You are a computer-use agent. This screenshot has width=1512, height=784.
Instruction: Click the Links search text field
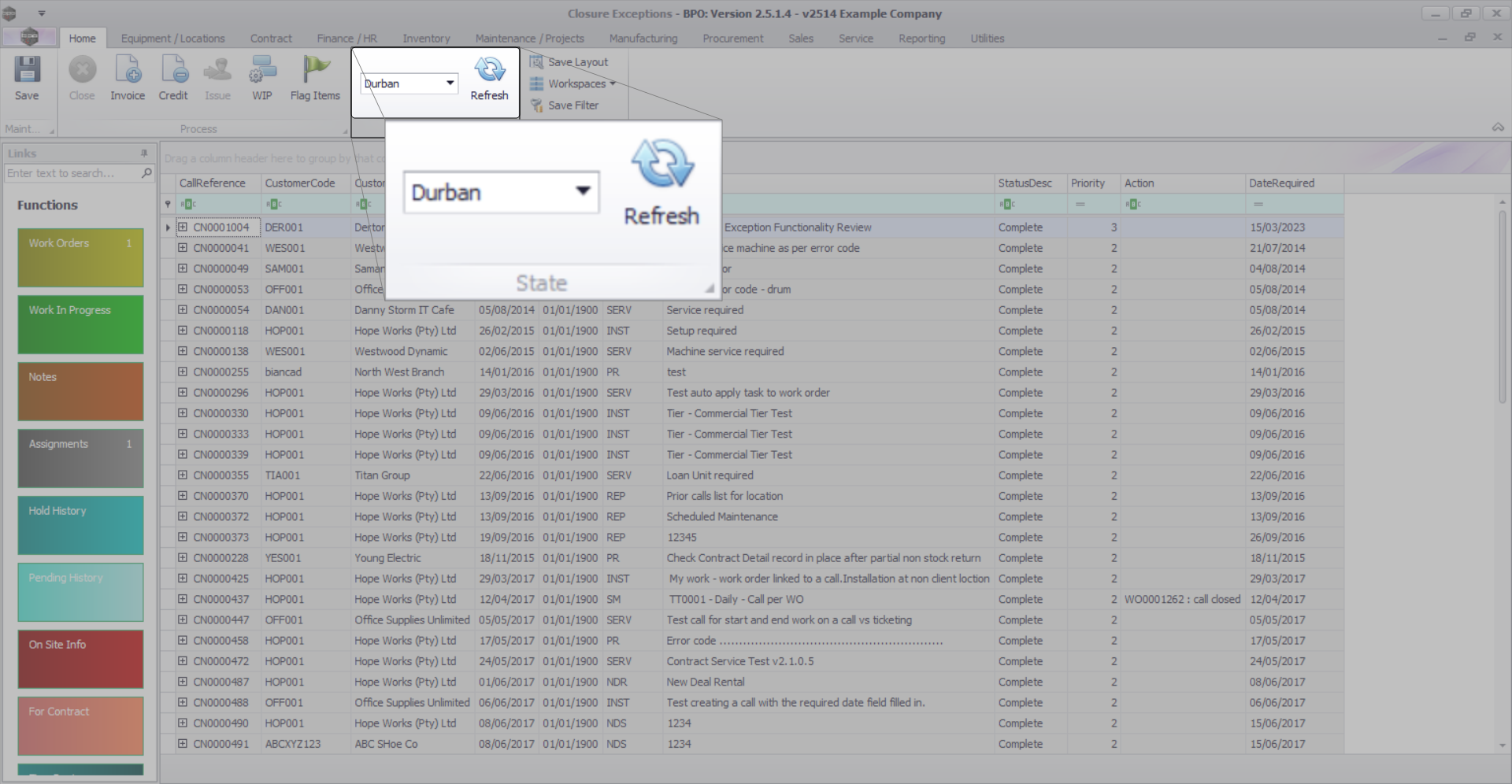point(72,173)
